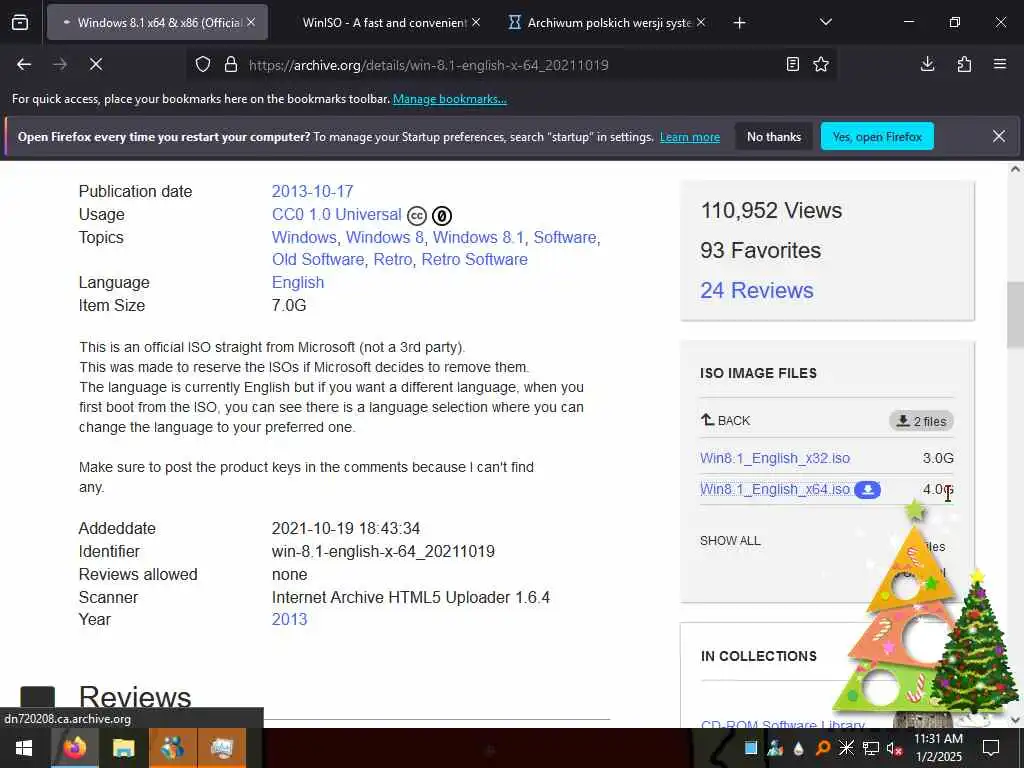Stop loading the current page
Image resolution: width=1024 pixels, height=768 pixels.
95,64
